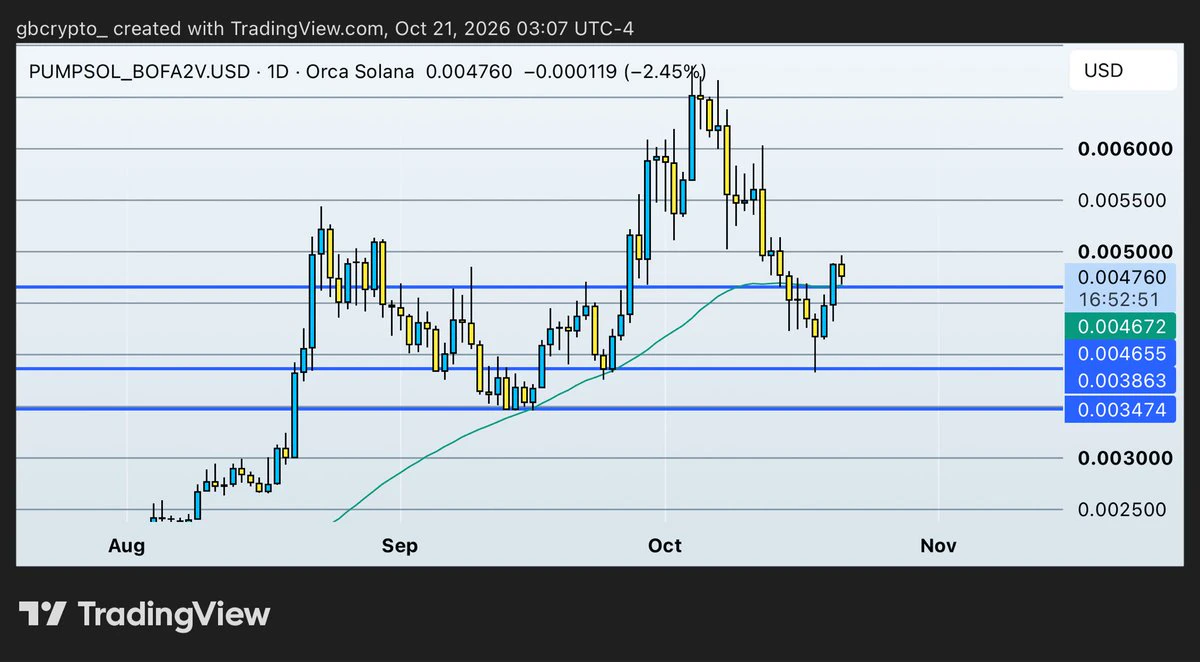
Task: Click the Aug label on time axis
Action: tap(126, 545)
